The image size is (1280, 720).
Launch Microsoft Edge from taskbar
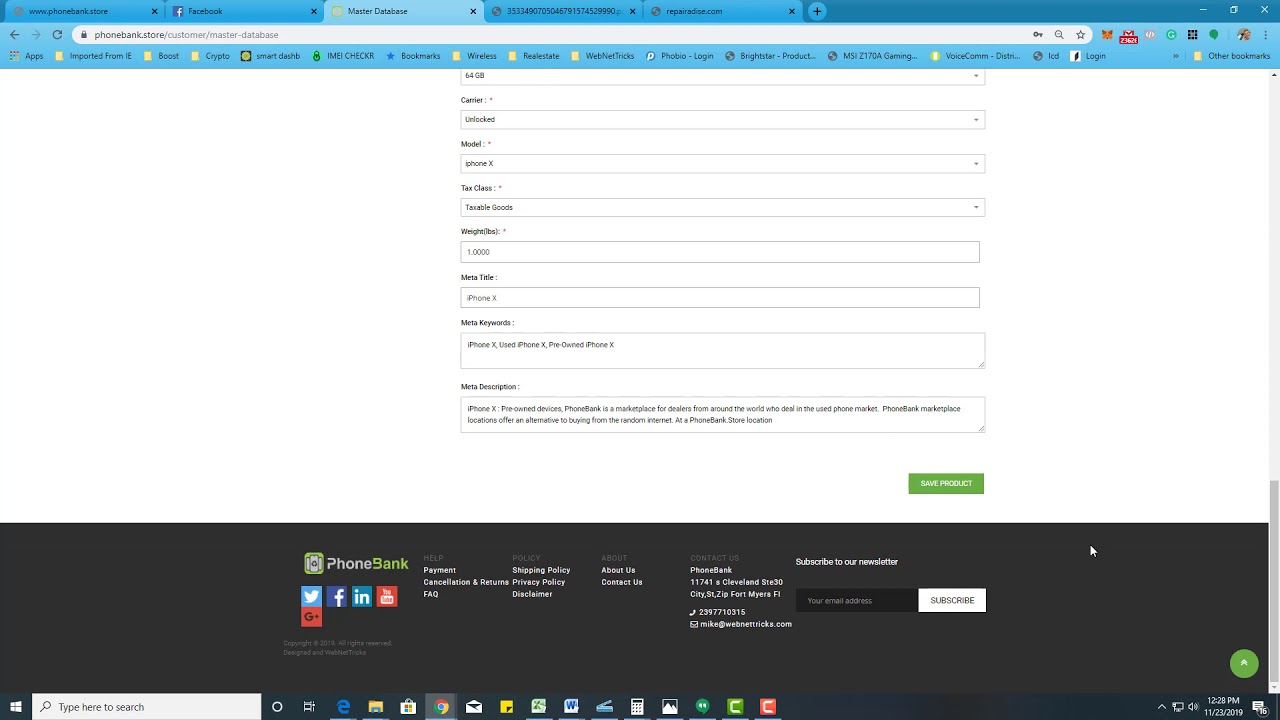point(343,707)
